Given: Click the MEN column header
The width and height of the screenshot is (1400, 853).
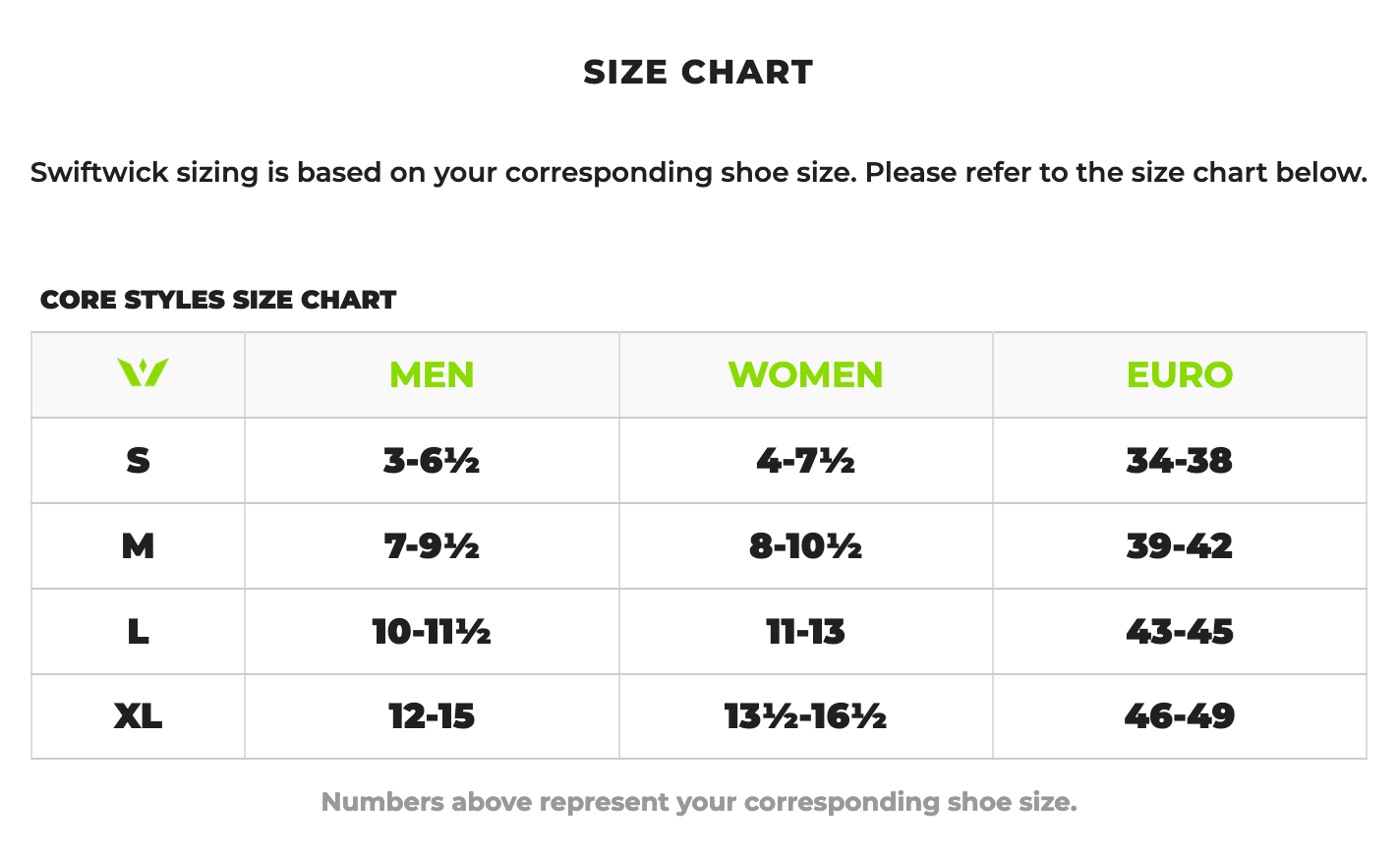Looking at the screenshot, I should point(432,375).
